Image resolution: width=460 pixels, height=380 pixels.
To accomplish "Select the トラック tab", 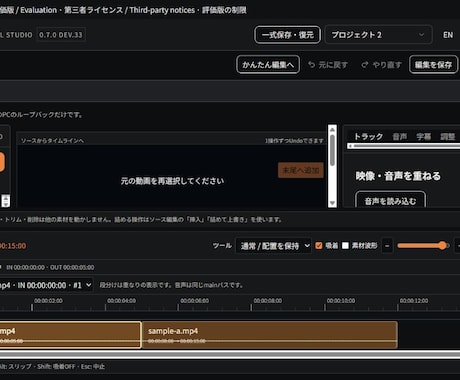I will coord(368,136).
